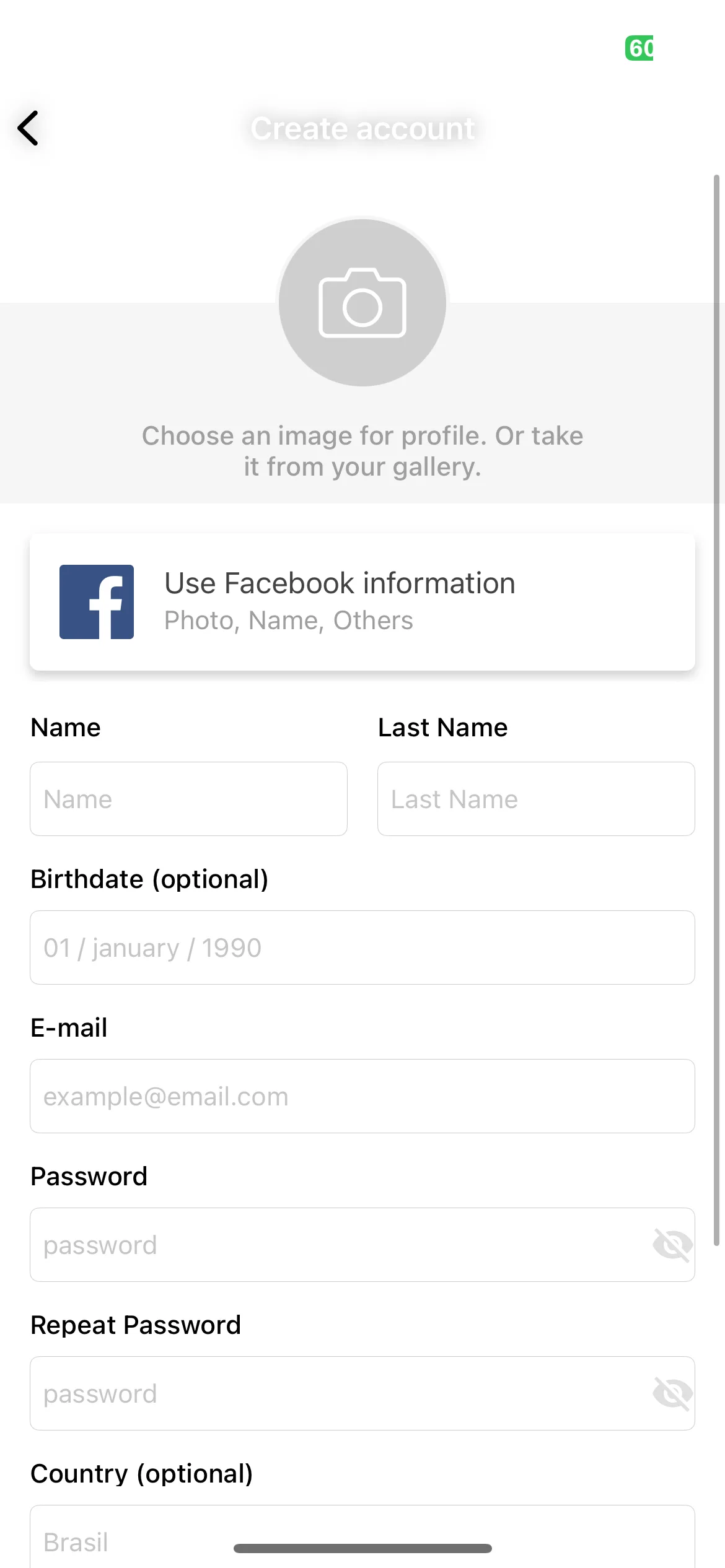
Task: Focus the Last Name input field
Action: click(x=536, y=799)
